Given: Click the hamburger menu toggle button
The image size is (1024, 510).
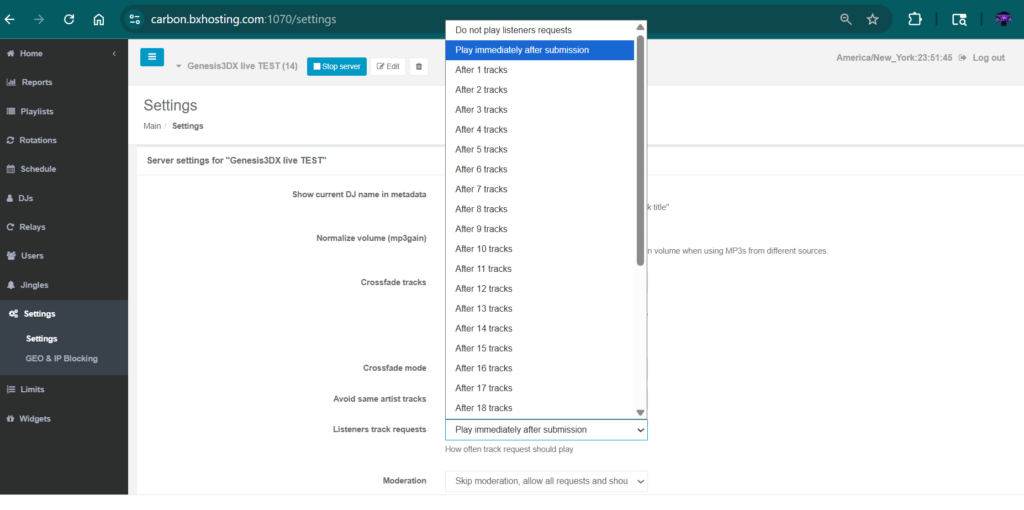Looking at the screenshot, I should coord(152,57).
